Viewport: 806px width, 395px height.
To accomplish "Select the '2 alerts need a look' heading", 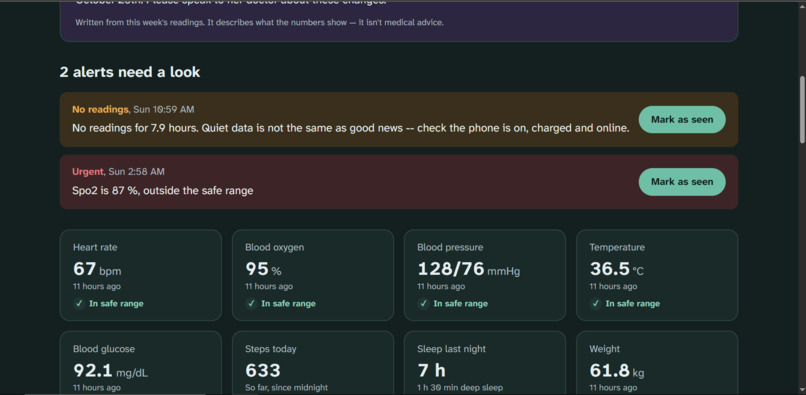I will coord(130,72).
